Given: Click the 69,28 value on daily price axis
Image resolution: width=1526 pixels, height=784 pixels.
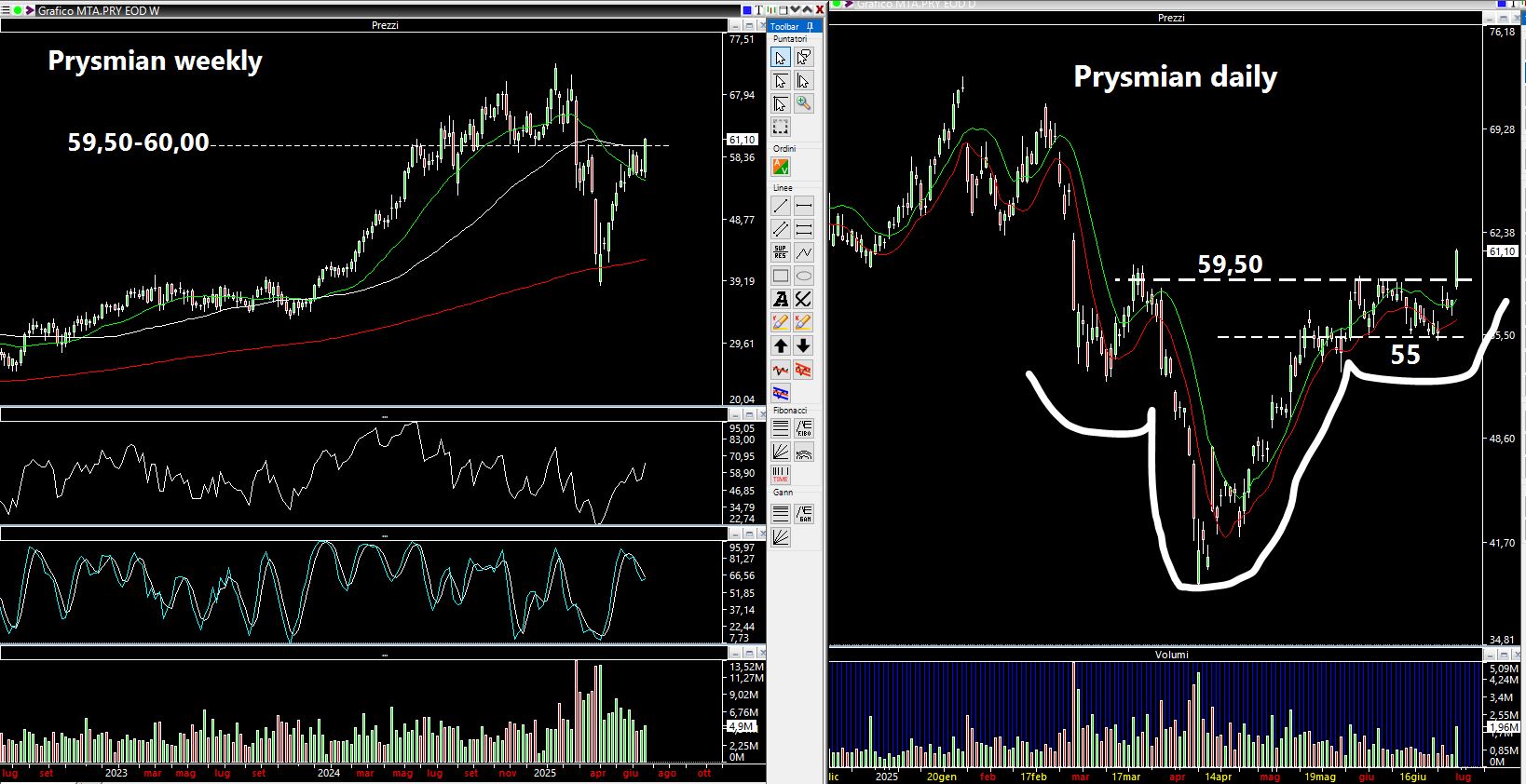Looking at the screenshot, I should [1502, 129].
